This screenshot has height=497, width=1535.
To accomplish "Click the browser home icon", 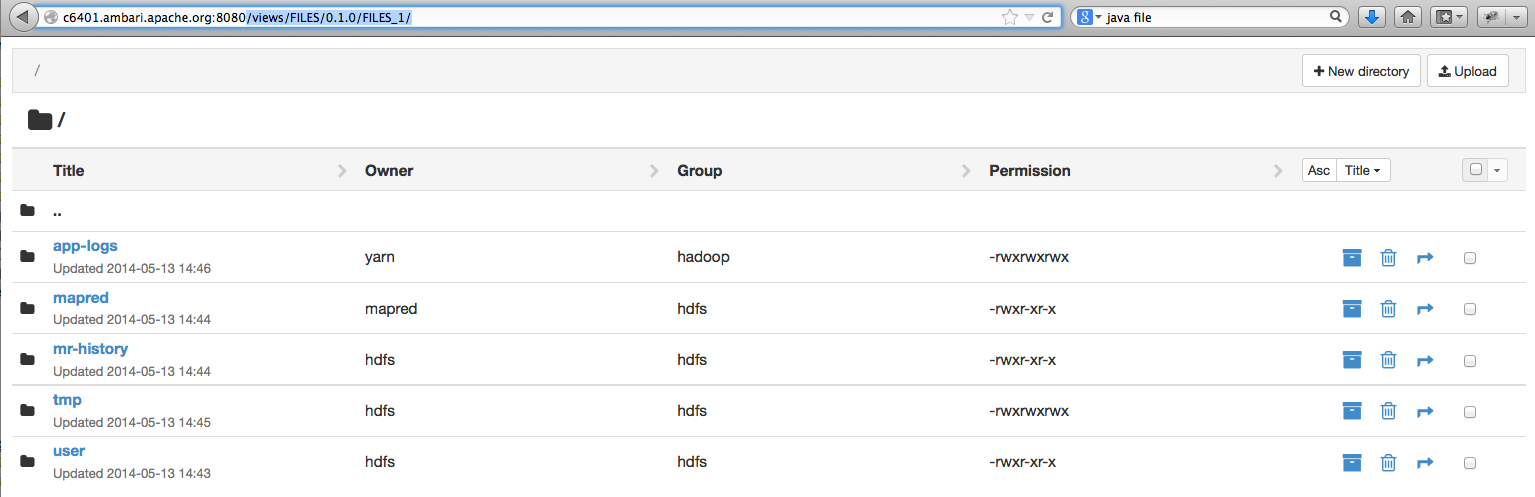I will [x=1407, y=17].
